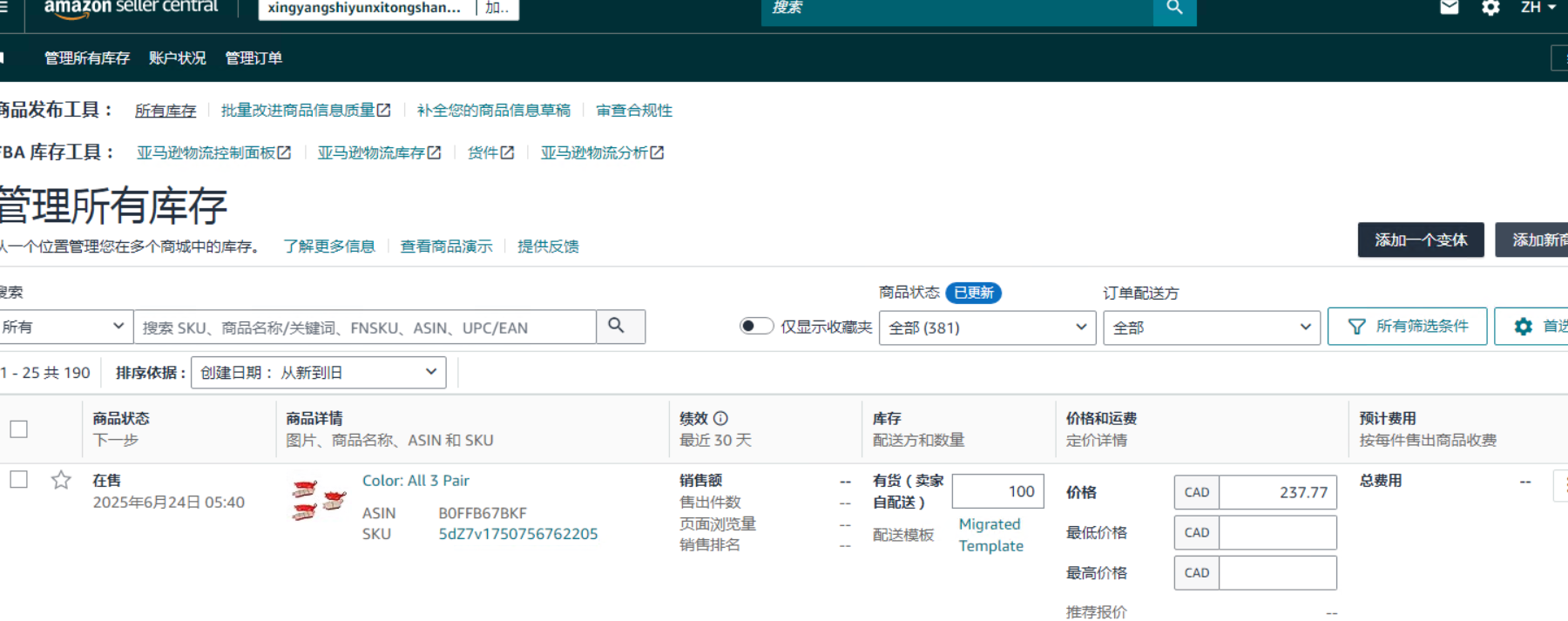Toggle show favorites only switch
Image resolution: width=1568 pixels, height=621 pixels.
pyautogui.click(x=756, y=326)
